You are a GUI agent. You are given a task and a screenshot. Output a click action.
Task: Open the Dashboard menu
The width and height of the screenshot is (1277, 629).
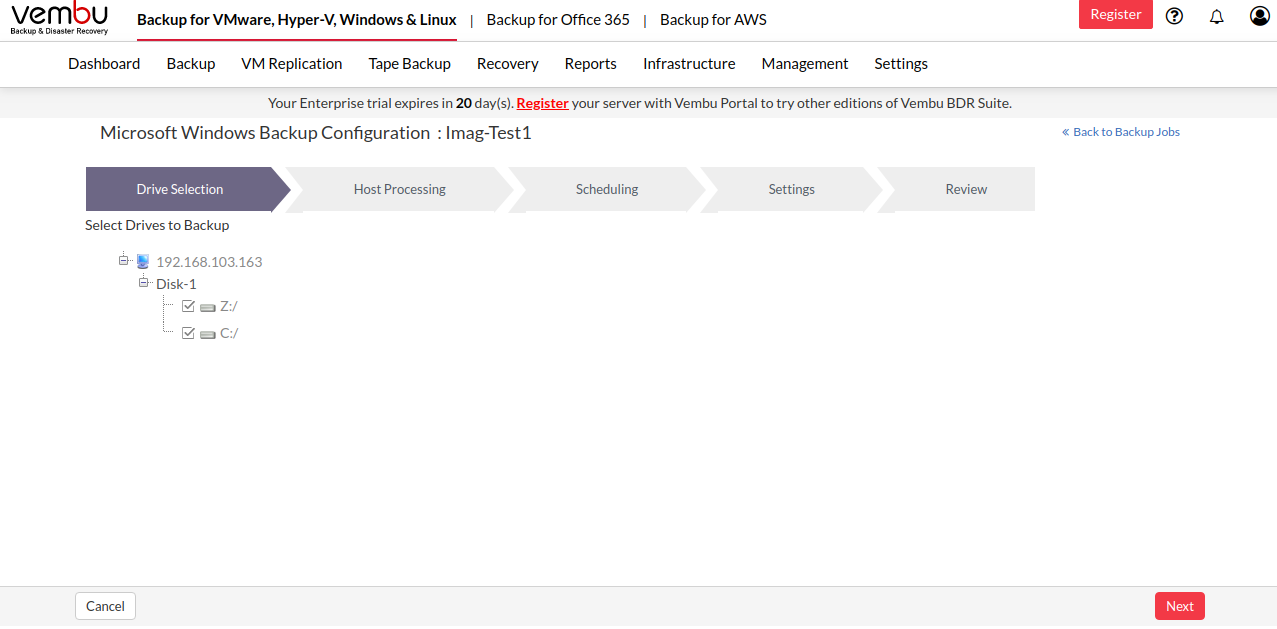[x=104, y=64]
